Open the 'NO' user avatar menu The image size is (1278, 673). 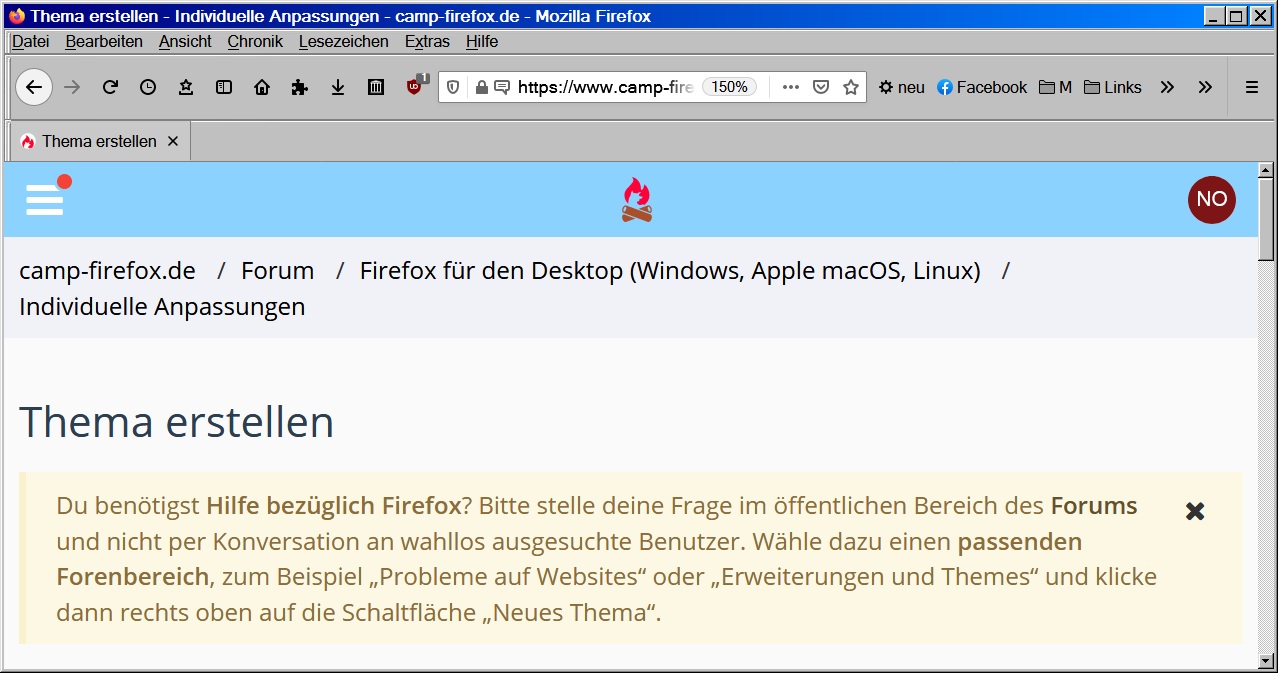(x=1211, y=199)
